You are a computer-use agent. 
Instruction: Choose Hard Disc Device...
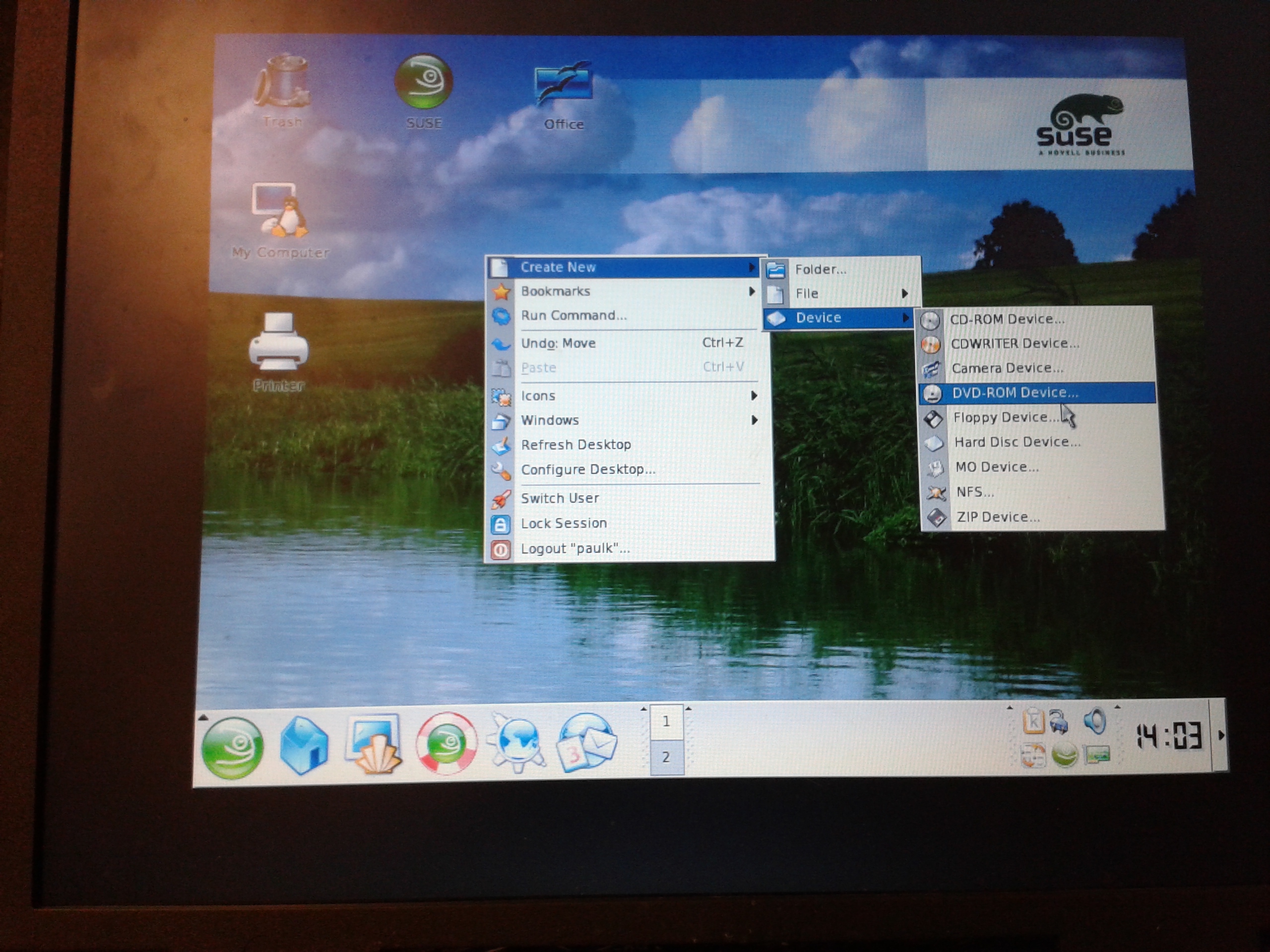(x=1040, y=442)
